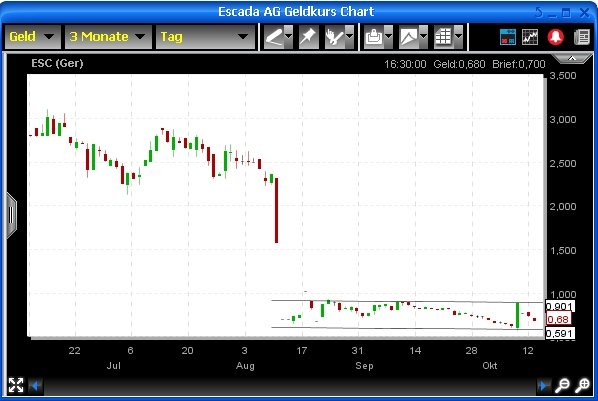Move chart forward with right blue arrow
598x401 pixels.
543,386
